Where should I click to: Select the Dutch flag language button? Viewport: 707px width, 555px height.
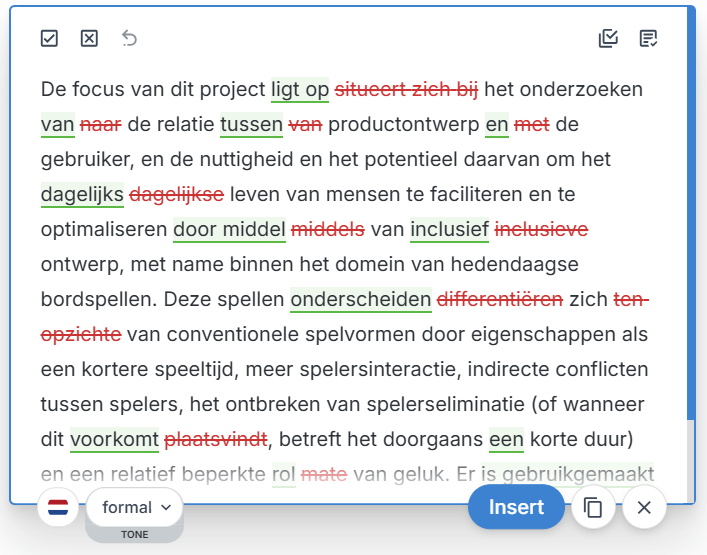(58, 508)
